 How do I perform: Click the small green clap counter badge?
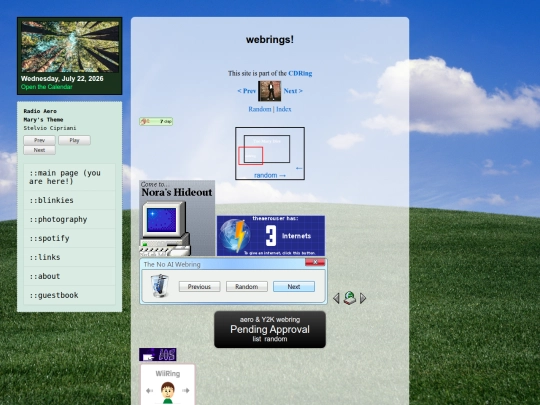(x=156, y=121)
